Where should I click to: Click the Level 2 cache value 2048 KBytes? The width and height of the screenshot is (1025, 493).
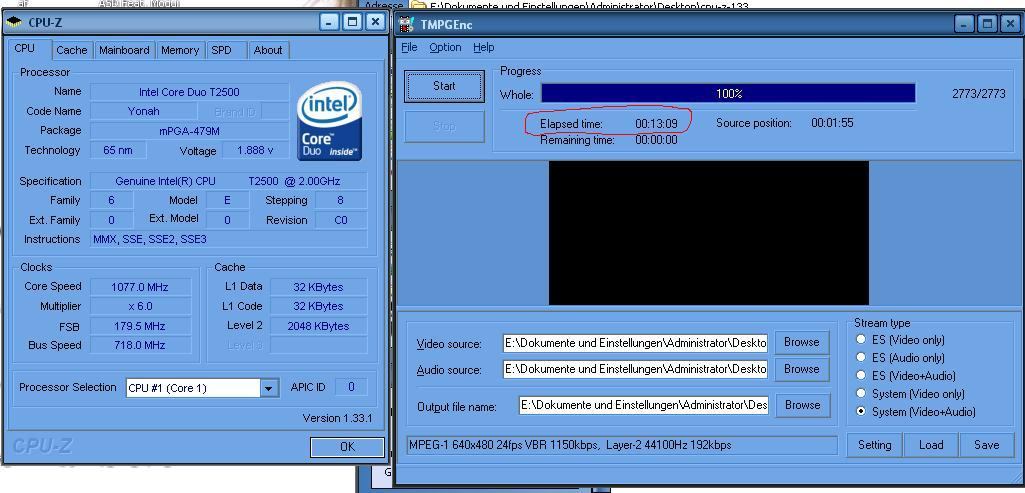click(x=319, y=326)
